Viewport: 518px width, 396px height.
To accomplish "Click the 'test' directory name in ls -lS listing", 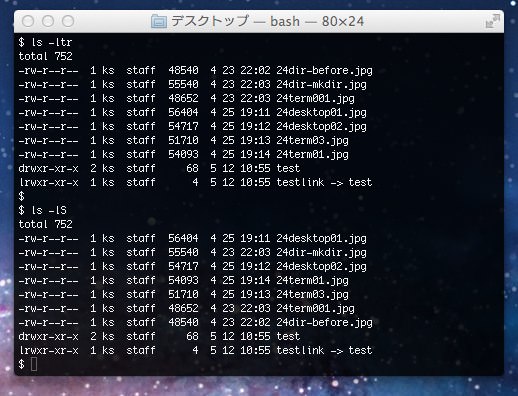I will pos(288,336).
